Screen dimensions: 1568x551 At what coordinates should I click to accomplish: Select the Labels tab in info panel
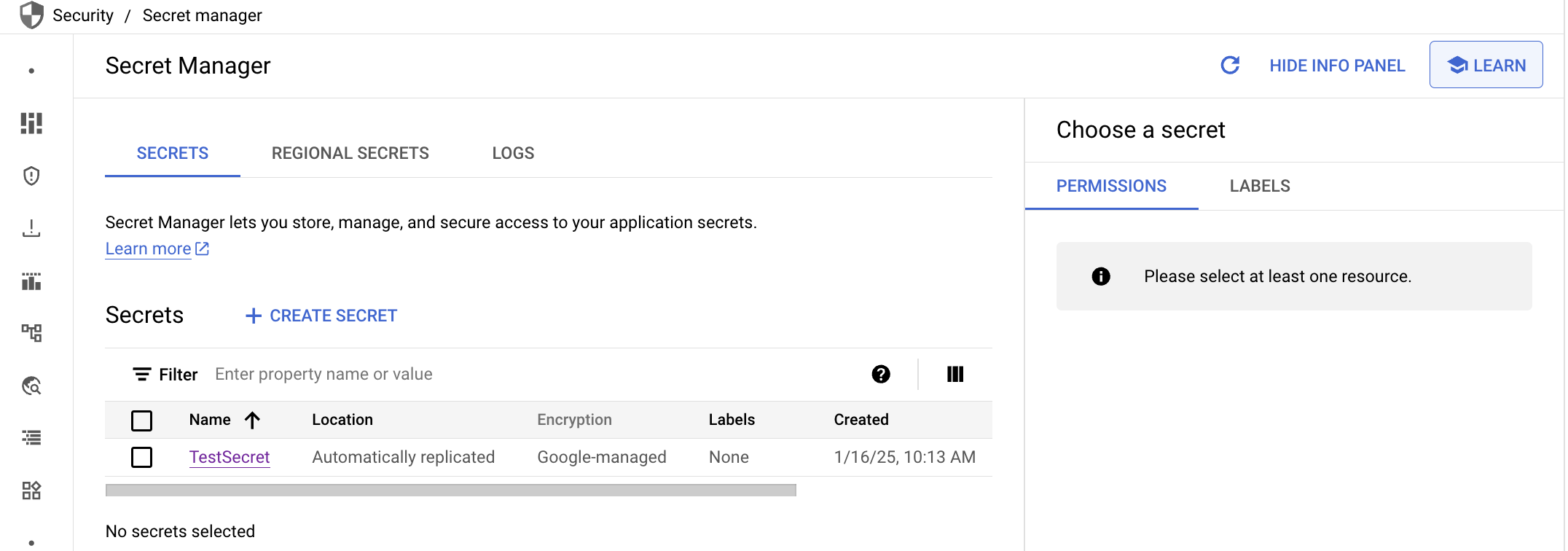tap(1259, 186)
